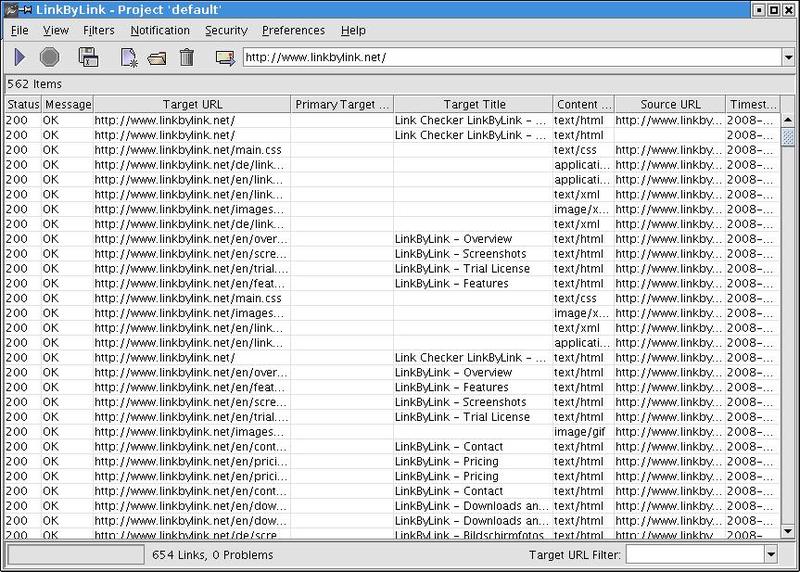Click the empty progress bar in status bar
Viewport: 800px width, 572px height.
[76, 555]
